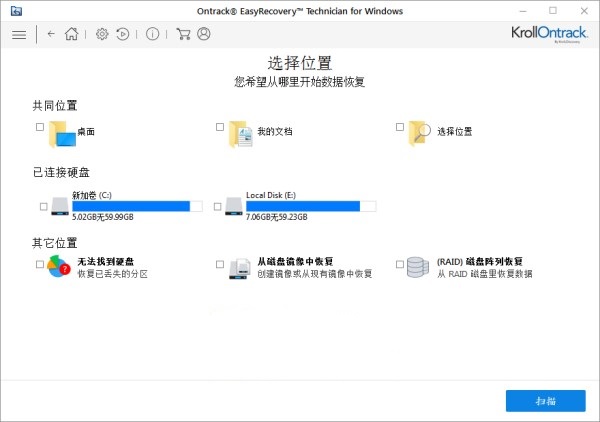
Task: Open the user account icon
Action: click(x=204, y=34)
